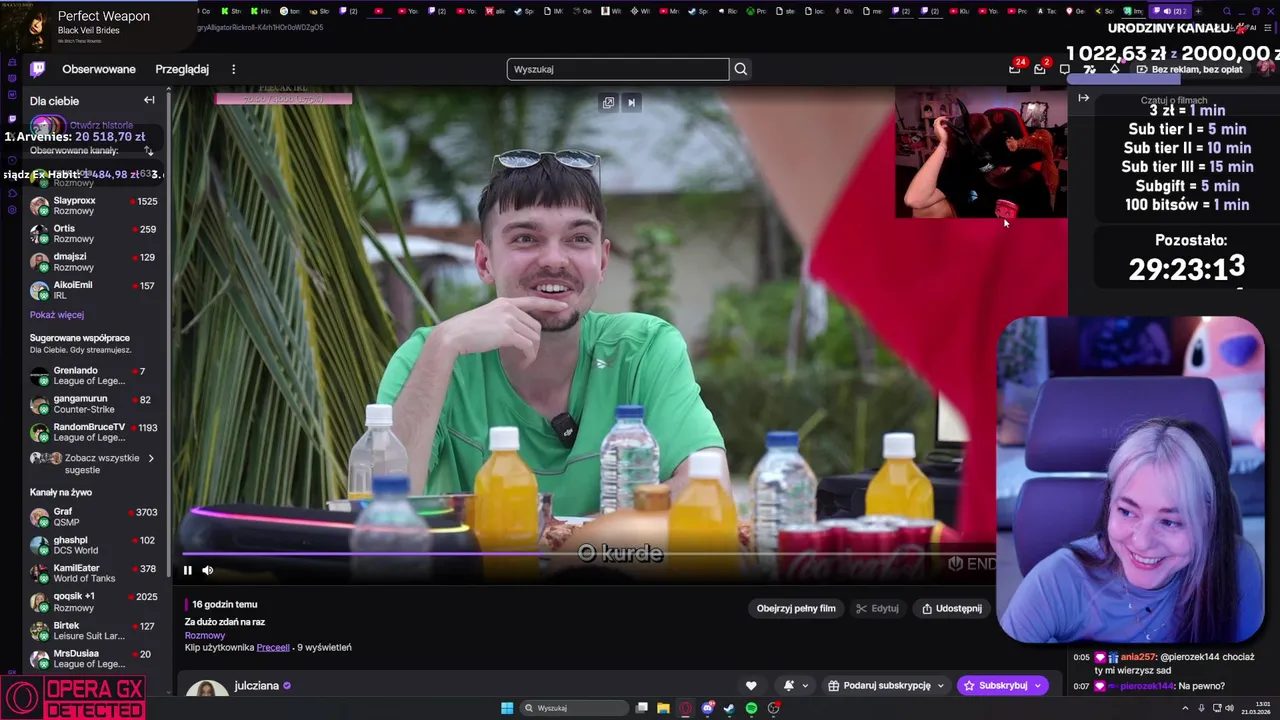Viewport: 1280px width, 720px height.
Task: Click the Subskrybuj button
Action: click(1003, 685)
